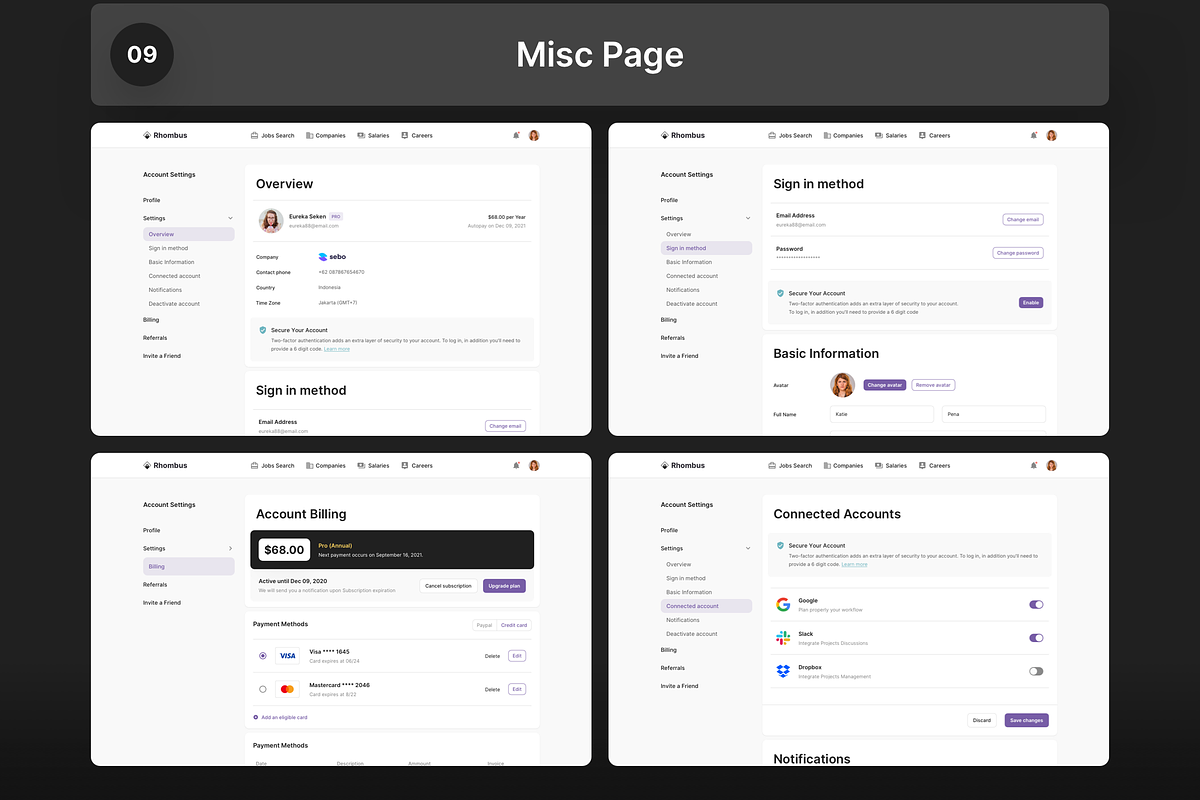Select the Mastercard **** 2046 radio button
This screenshot has height=800, width=1200.
(263, 689)
